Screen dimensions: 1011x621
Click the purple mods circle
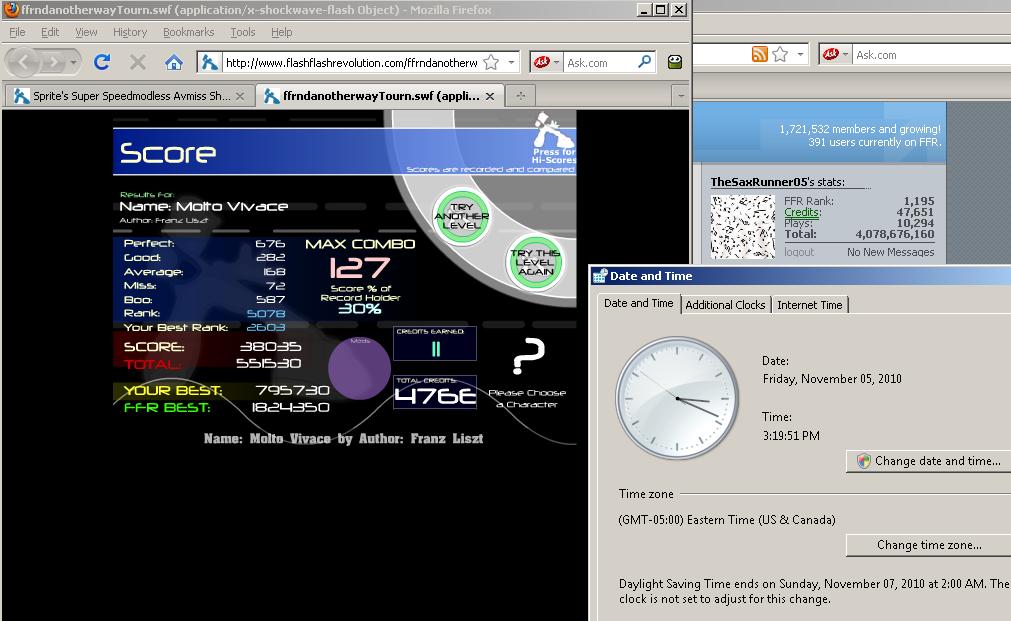359,368
